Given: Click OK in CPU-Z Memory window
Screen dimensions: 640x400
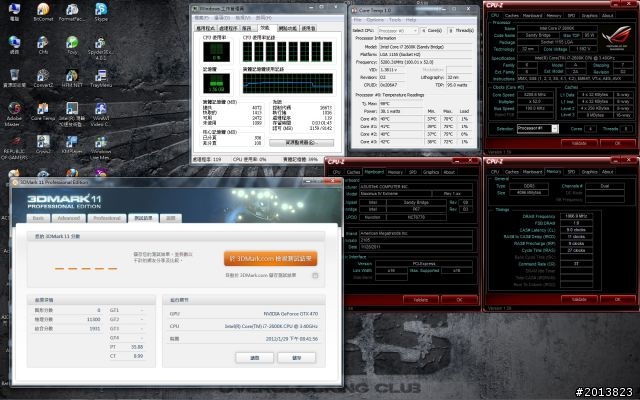Looking at the screenshot, I should click(x=617, y=299).
